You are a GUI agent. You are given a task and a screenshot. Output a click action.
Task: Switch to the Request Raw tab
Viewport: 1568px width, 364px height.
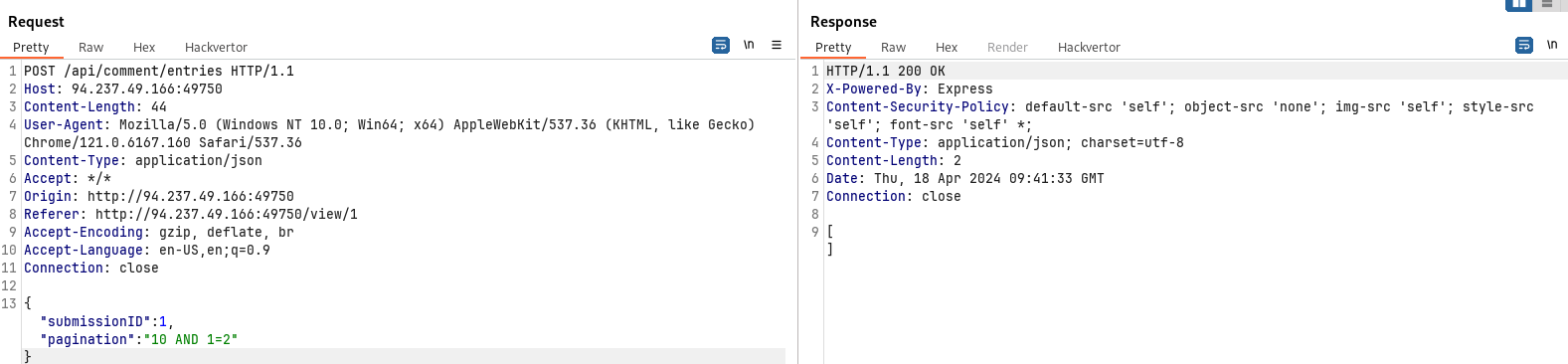coord(90,47)
